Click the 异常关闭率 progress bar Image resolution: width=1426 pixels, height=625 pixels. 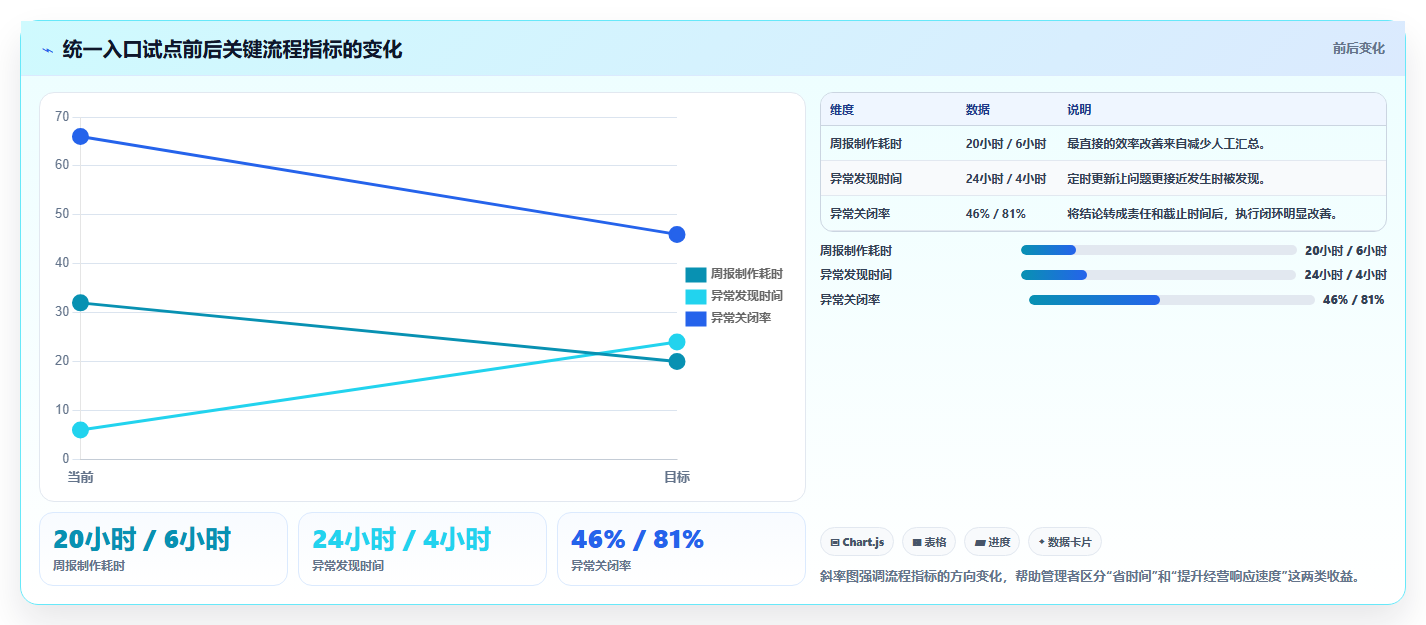(1171, 300)
